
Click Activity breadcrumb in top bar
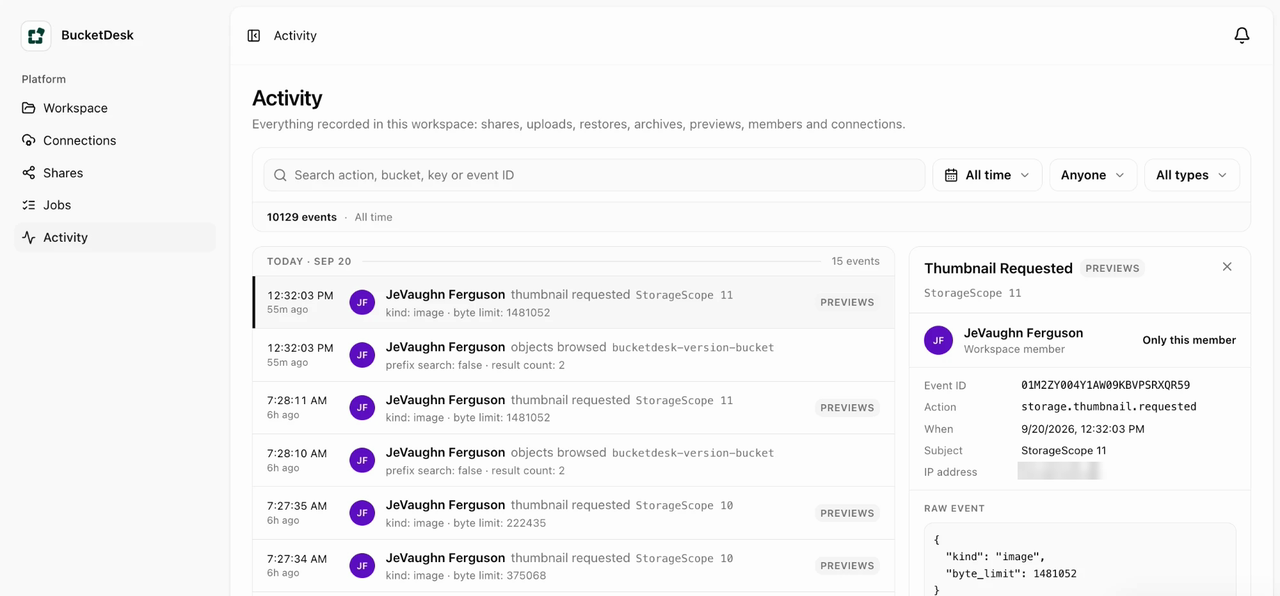295,36
